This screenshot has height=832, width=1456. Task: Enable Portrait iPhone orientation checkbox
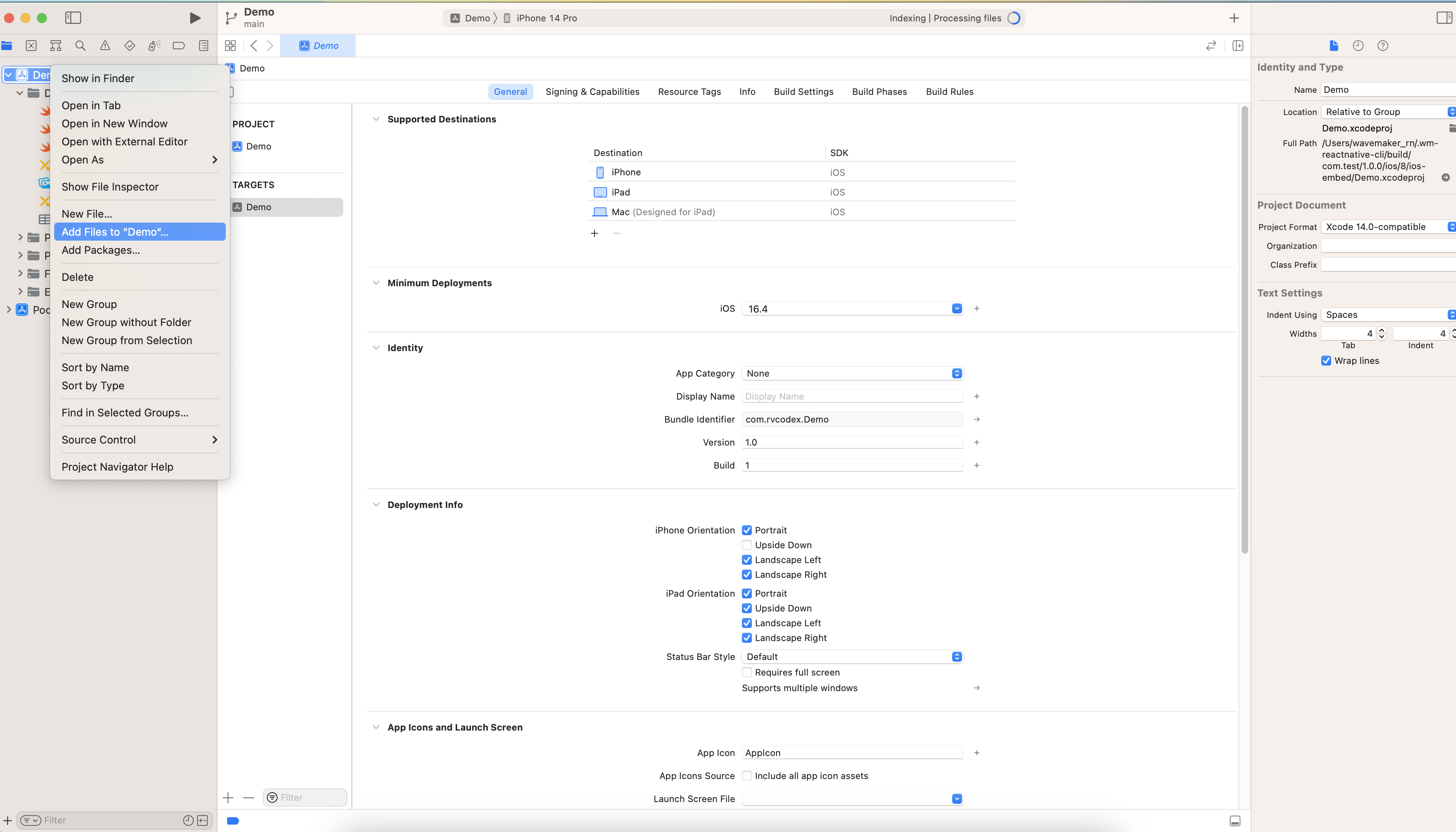coord(747,530)
